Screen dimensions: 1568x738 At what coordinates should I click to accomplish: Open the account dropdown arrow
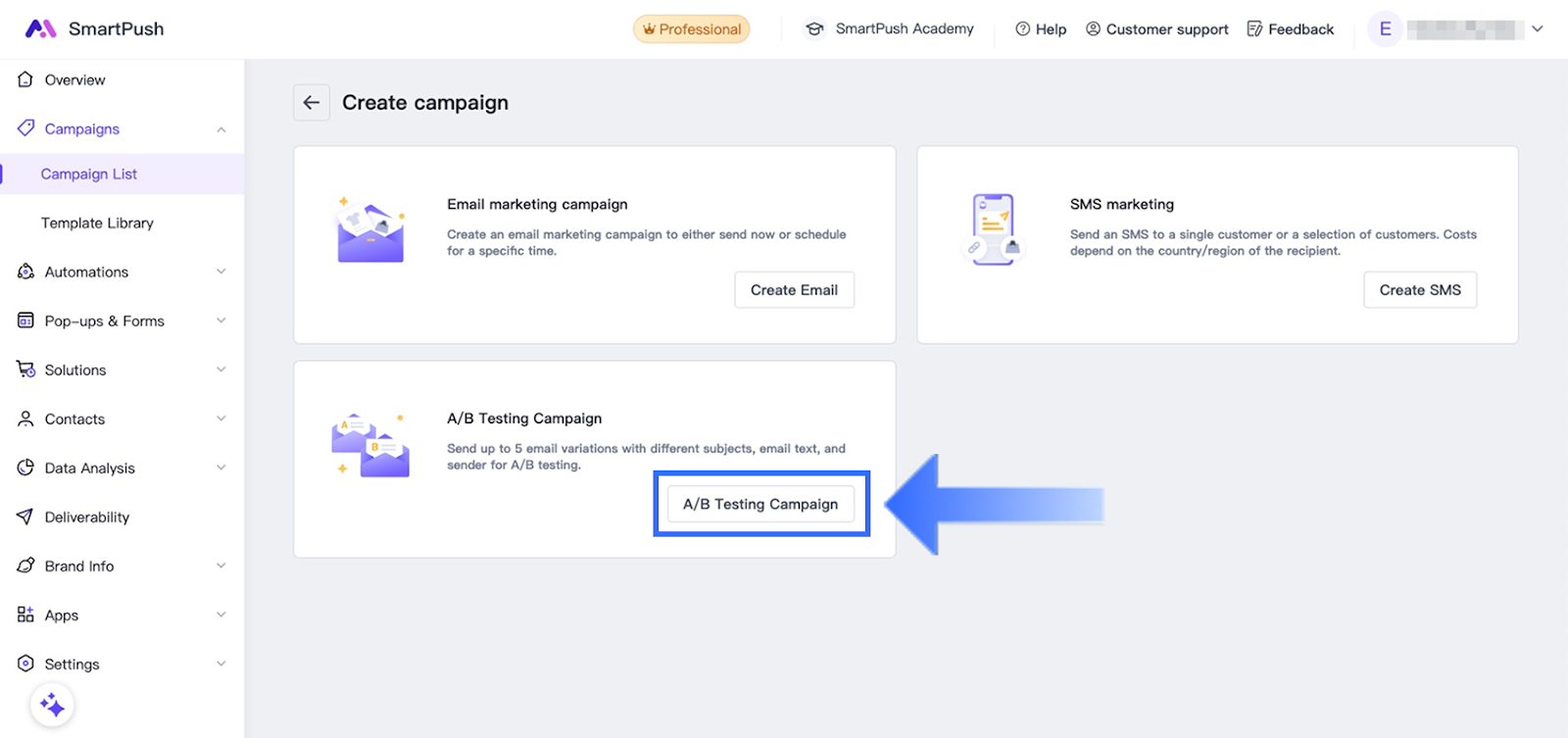1538,29
